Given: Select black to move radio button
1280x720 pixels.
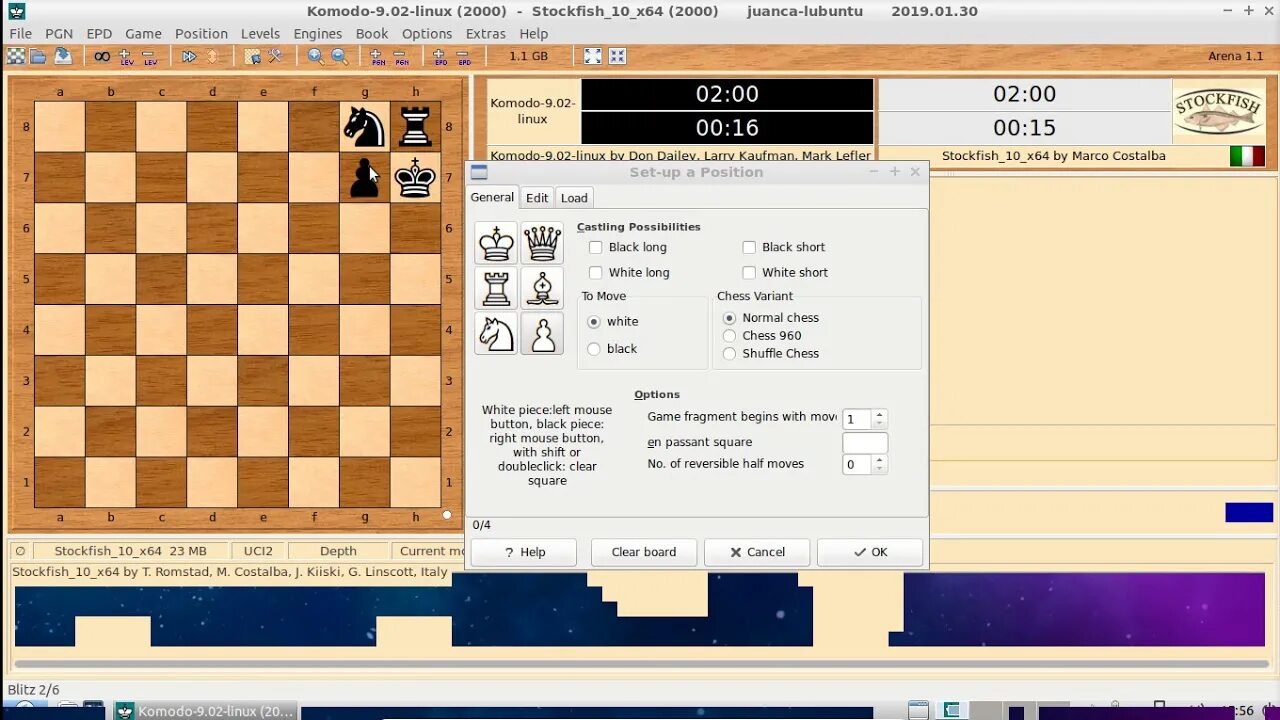Looking at the screenshot, I should [x=594, y=349].
